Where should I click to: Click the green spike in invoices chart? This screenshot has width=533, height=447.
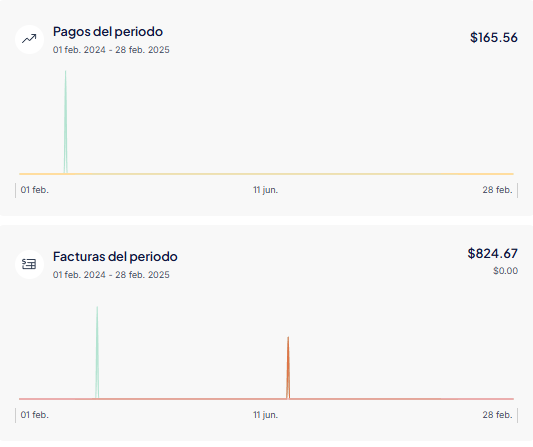(97, 353)
